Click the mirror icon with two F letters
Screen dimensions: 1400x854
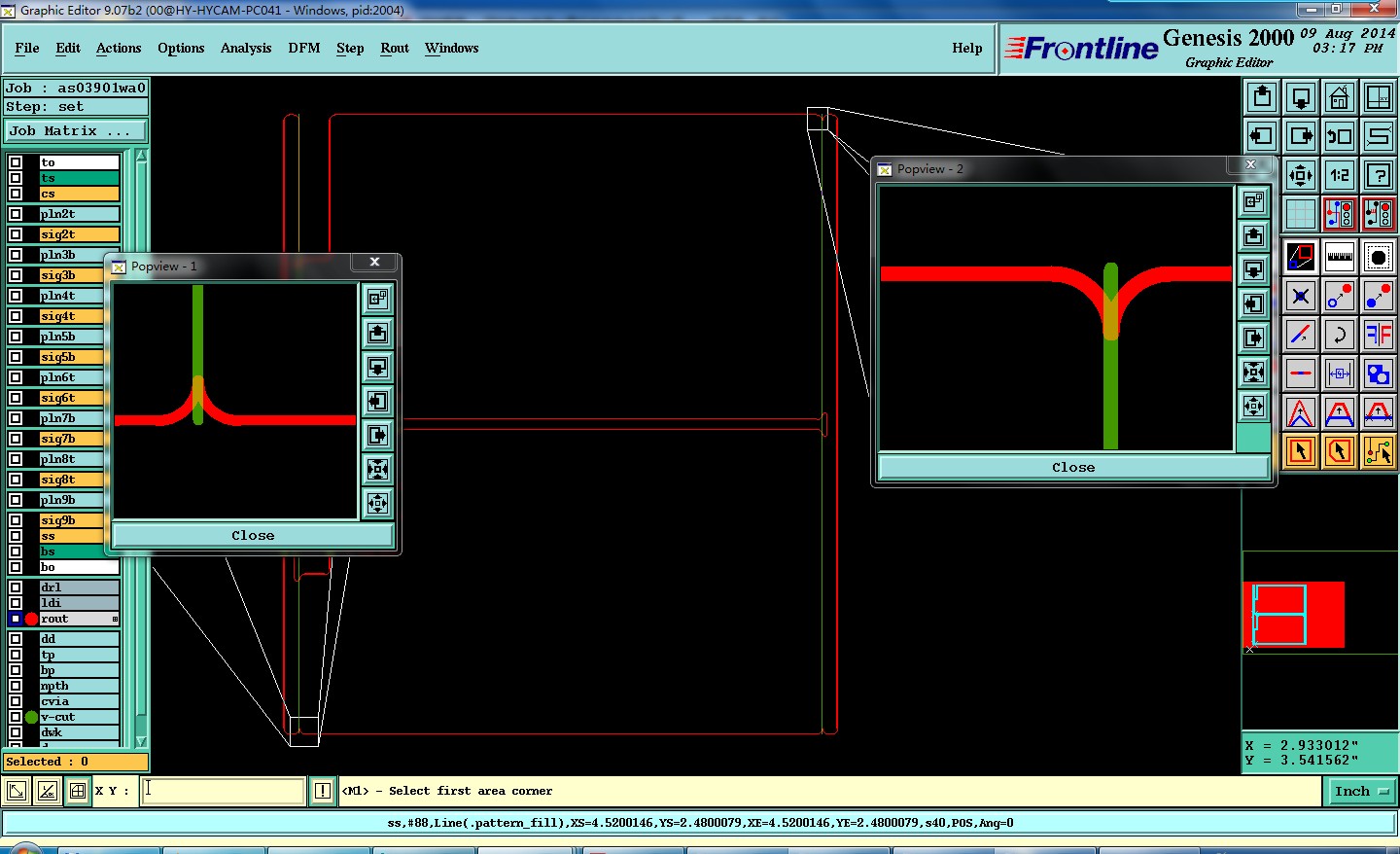[1378, 335]
